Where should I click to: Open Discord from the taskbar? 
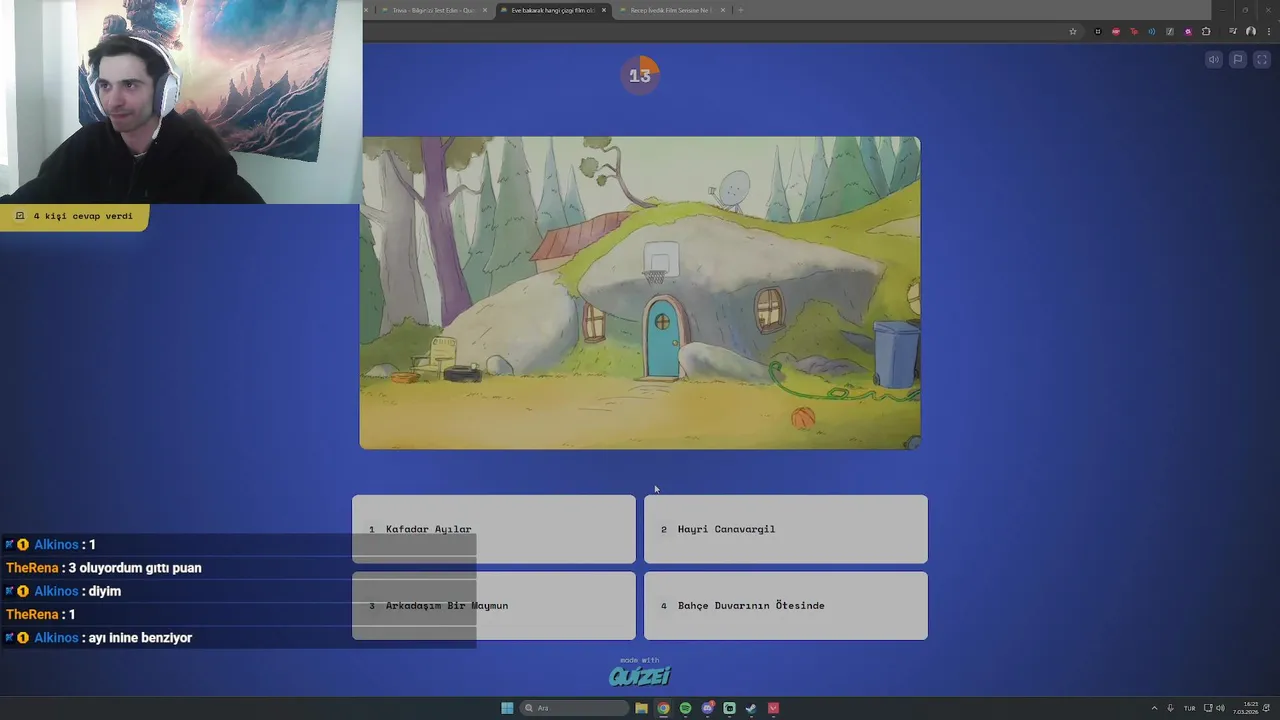click(x=707, y=708)
